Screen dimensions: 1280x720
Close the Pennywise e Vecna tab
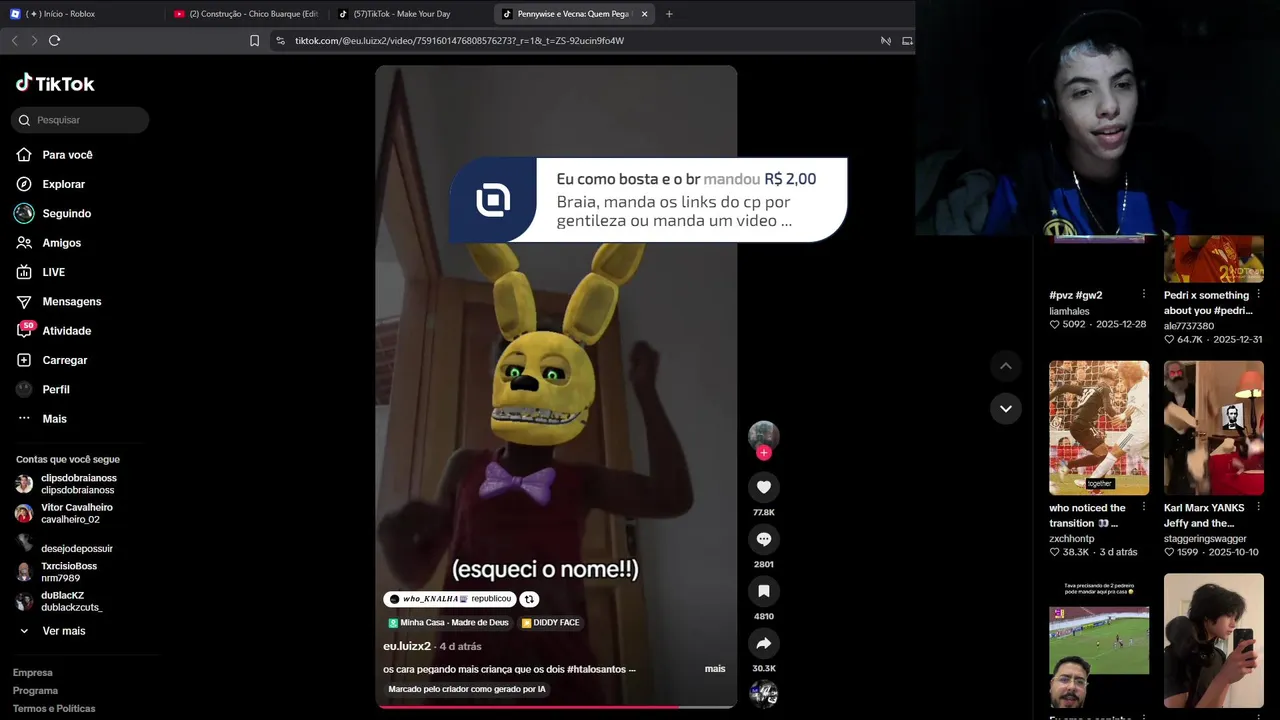click(x=644, y=14)
